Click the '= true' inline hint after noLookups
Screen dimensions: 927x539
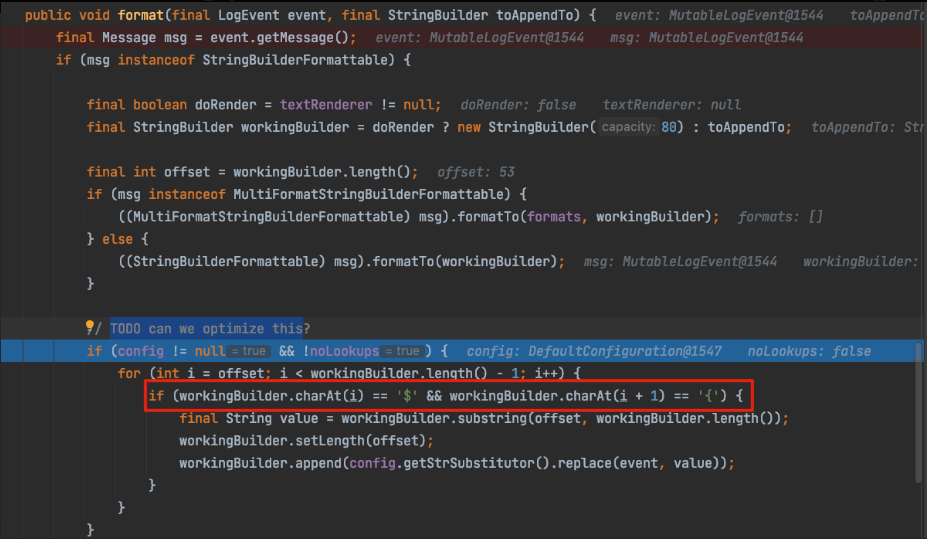coord(403,351)
